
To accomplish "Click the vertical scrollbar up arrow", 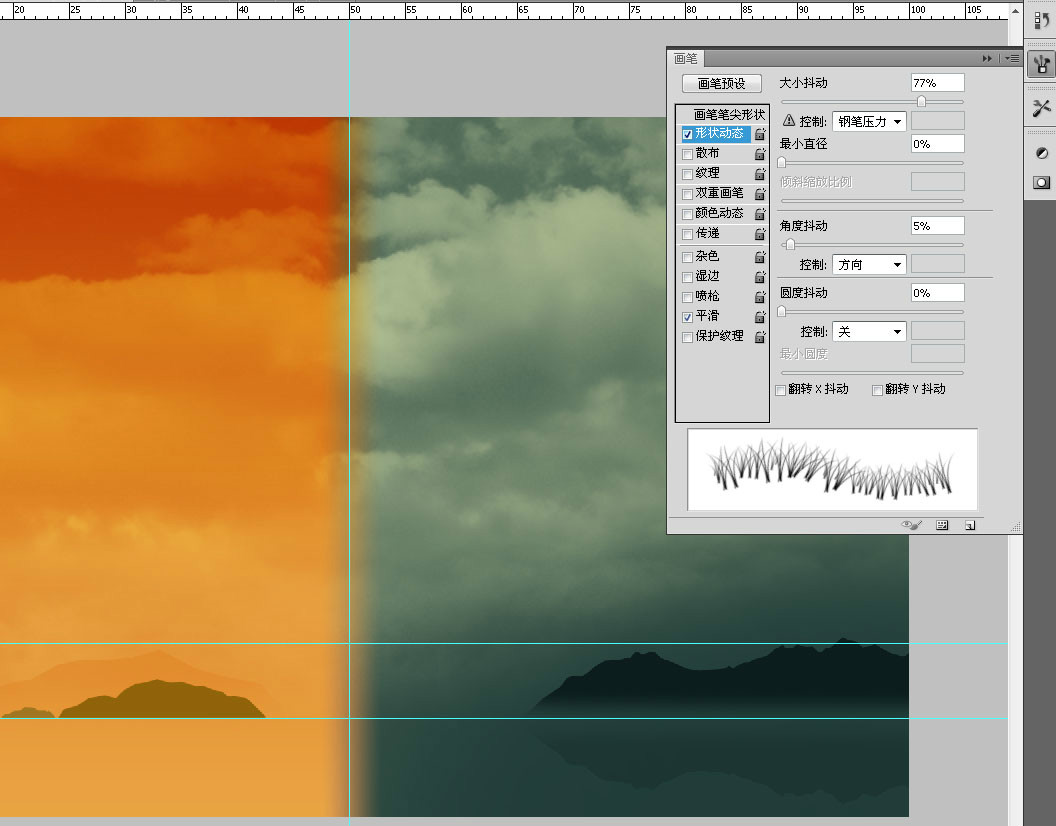I will click(x=1015, y=11).
